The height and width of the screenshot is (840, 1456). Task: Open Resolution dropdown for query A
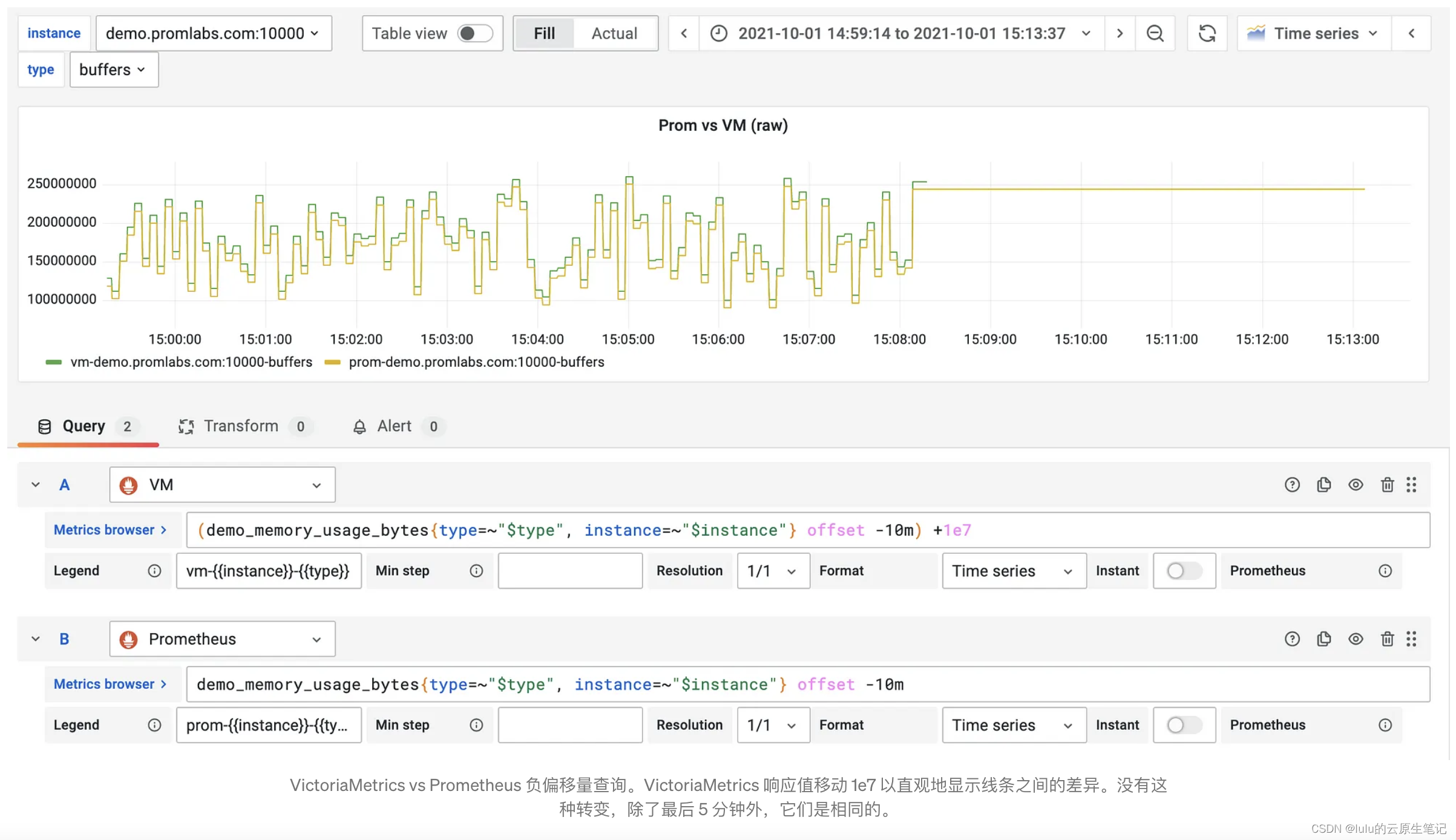coord(773,571)
